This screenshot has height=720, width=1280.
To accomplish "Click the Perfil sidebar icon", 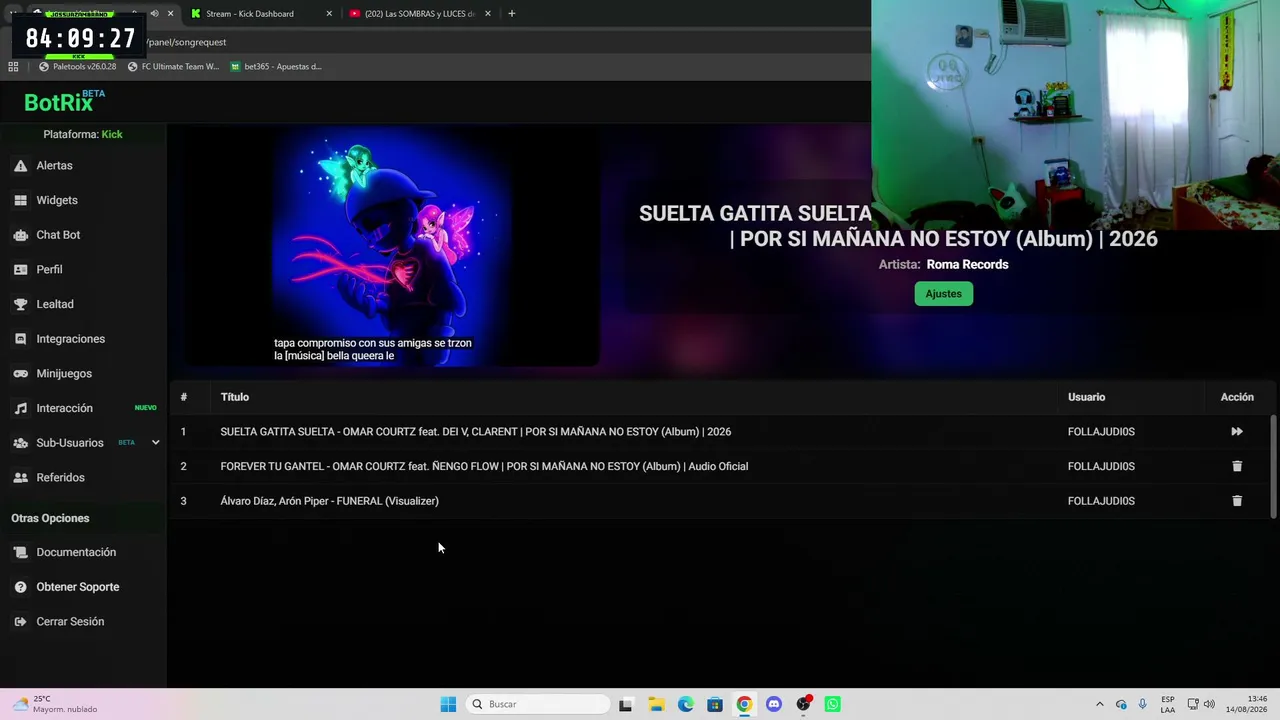I will click(x=20, y=270).
